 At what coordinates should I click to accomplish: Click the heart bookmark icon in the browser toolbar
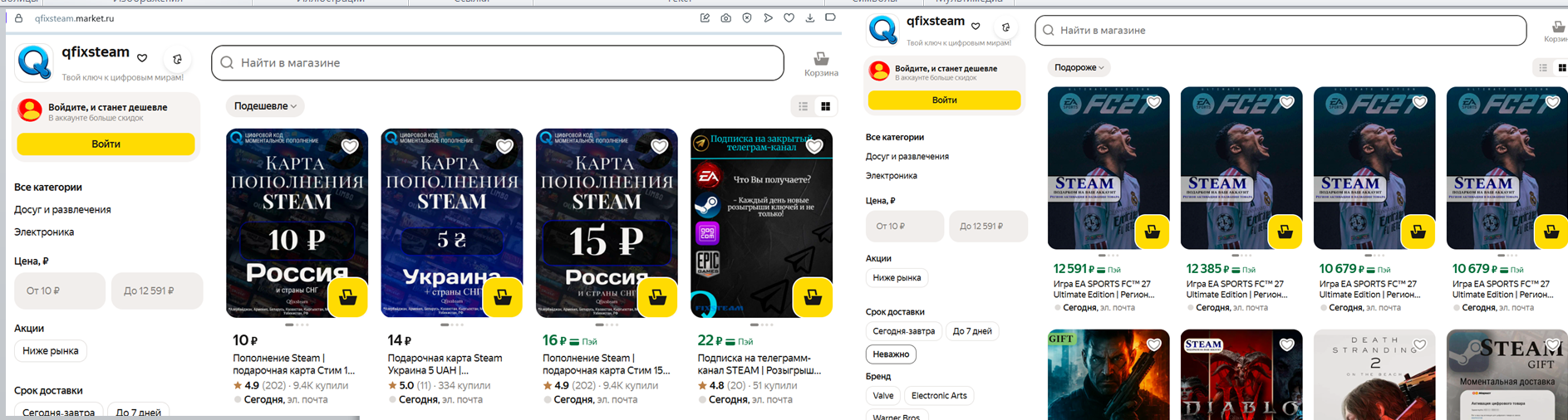coord(789,17)
